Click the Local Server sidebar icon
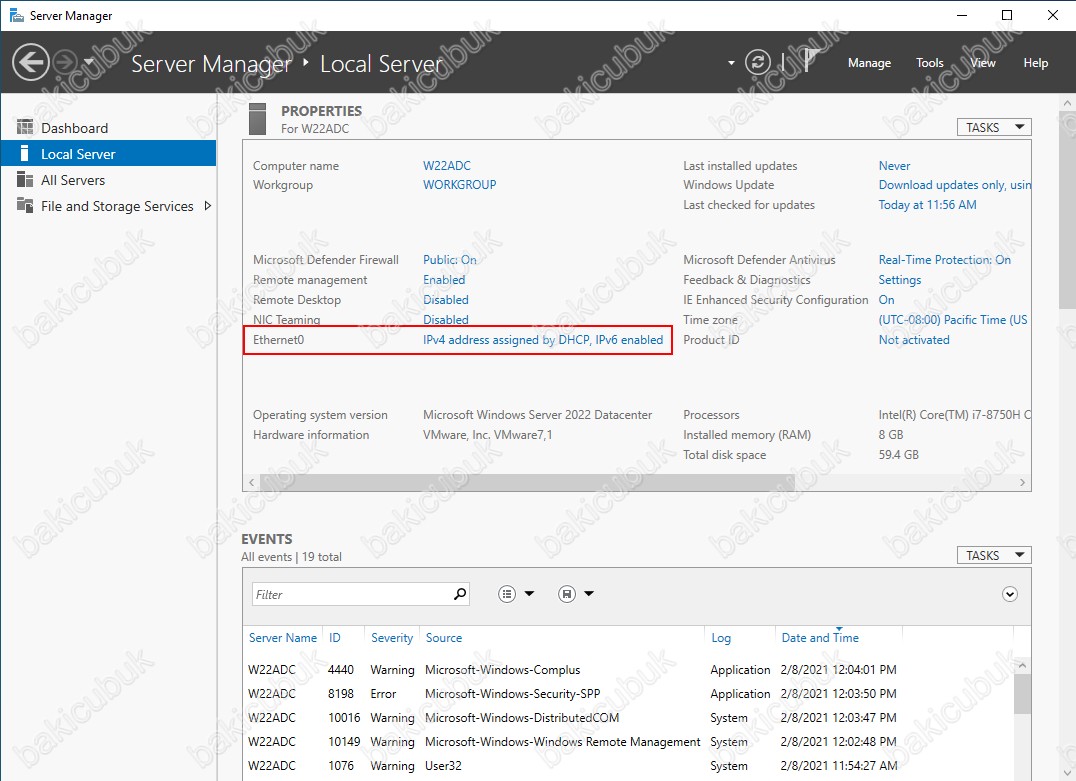 [x=25, y=154]
